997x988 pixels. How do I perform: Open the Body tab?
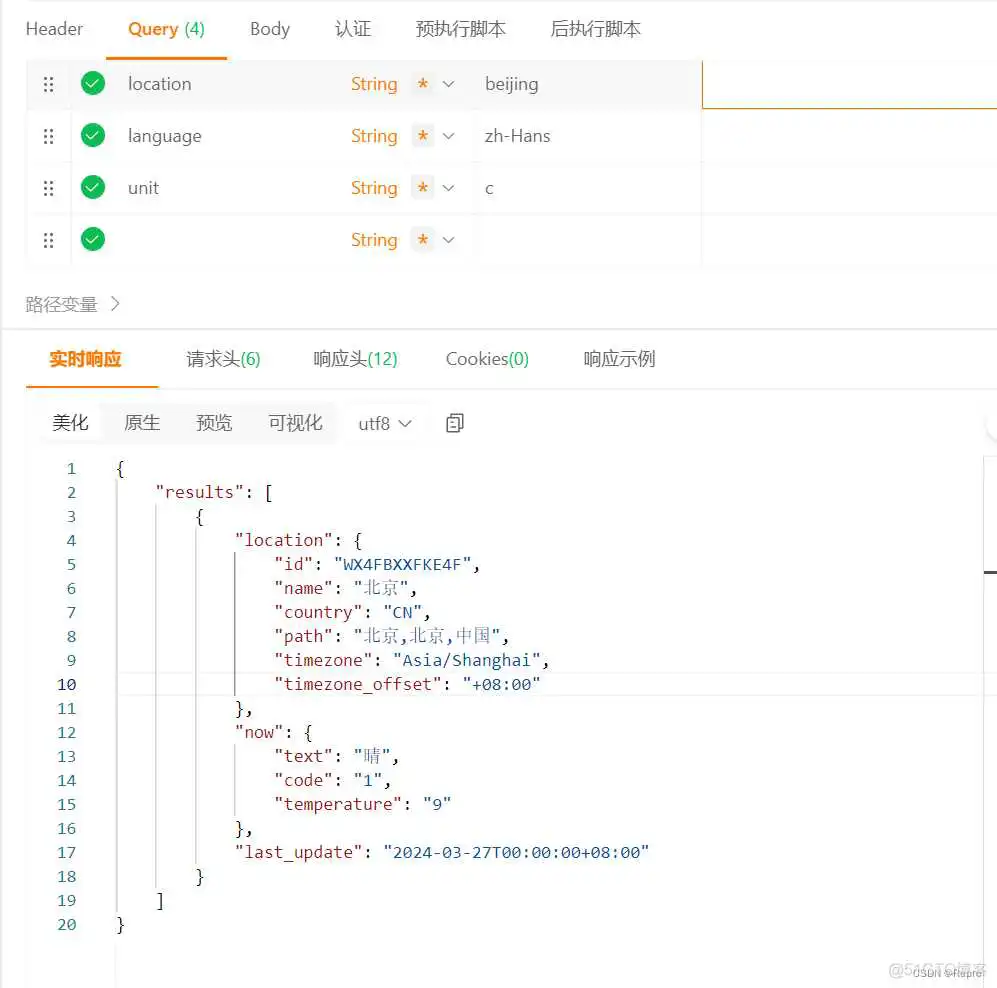[x=270, y=29]
